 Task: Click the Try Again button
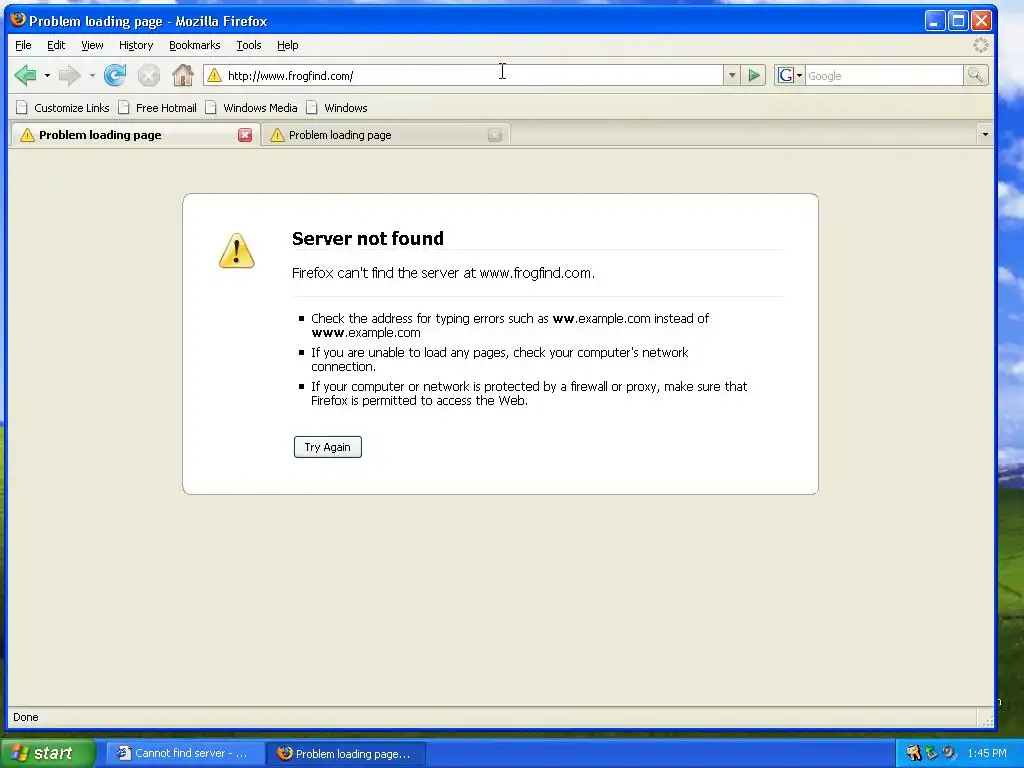[x=327, y=447]
